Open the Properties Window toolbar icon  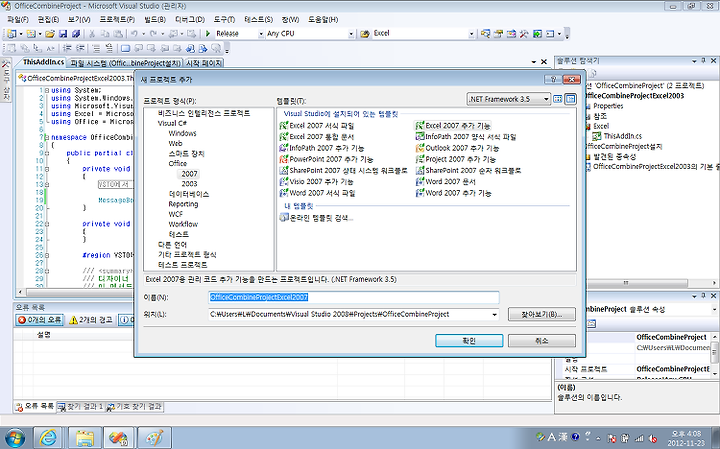click(498, 34)
